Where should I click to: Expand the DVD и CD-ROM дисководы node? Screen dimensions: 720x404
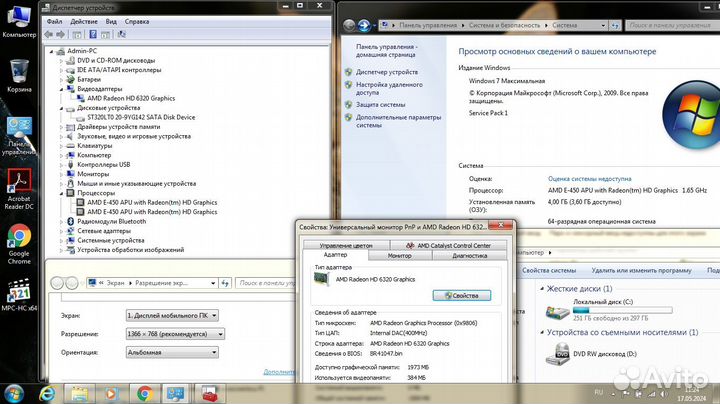click(61, 61)
